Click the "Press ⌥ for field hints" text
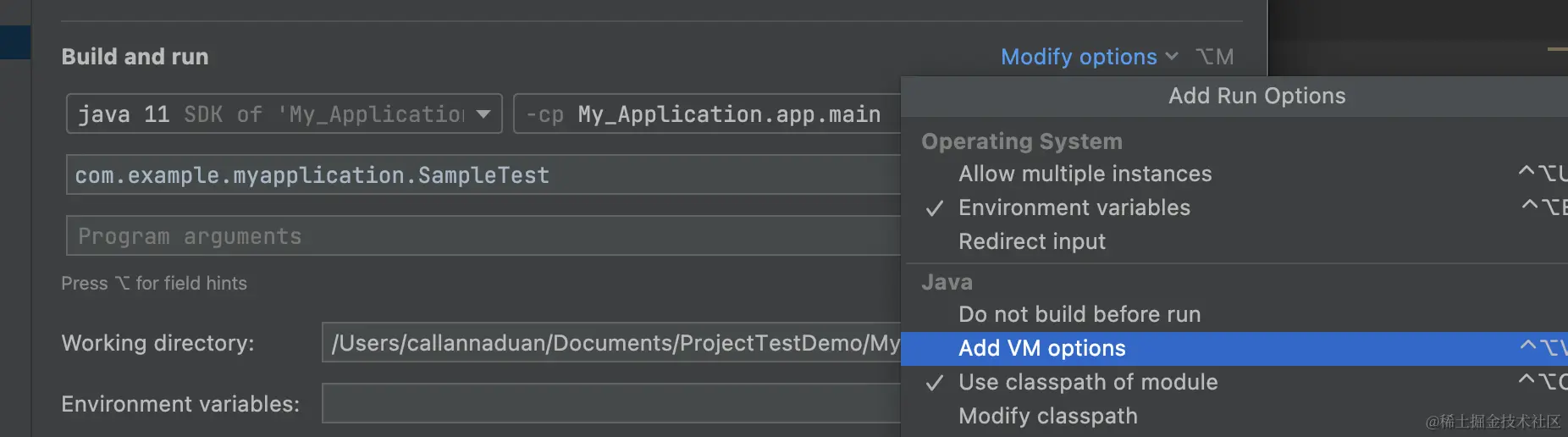Image resolution: width=1568 pixels, height=437 pixels. point(154,284)
